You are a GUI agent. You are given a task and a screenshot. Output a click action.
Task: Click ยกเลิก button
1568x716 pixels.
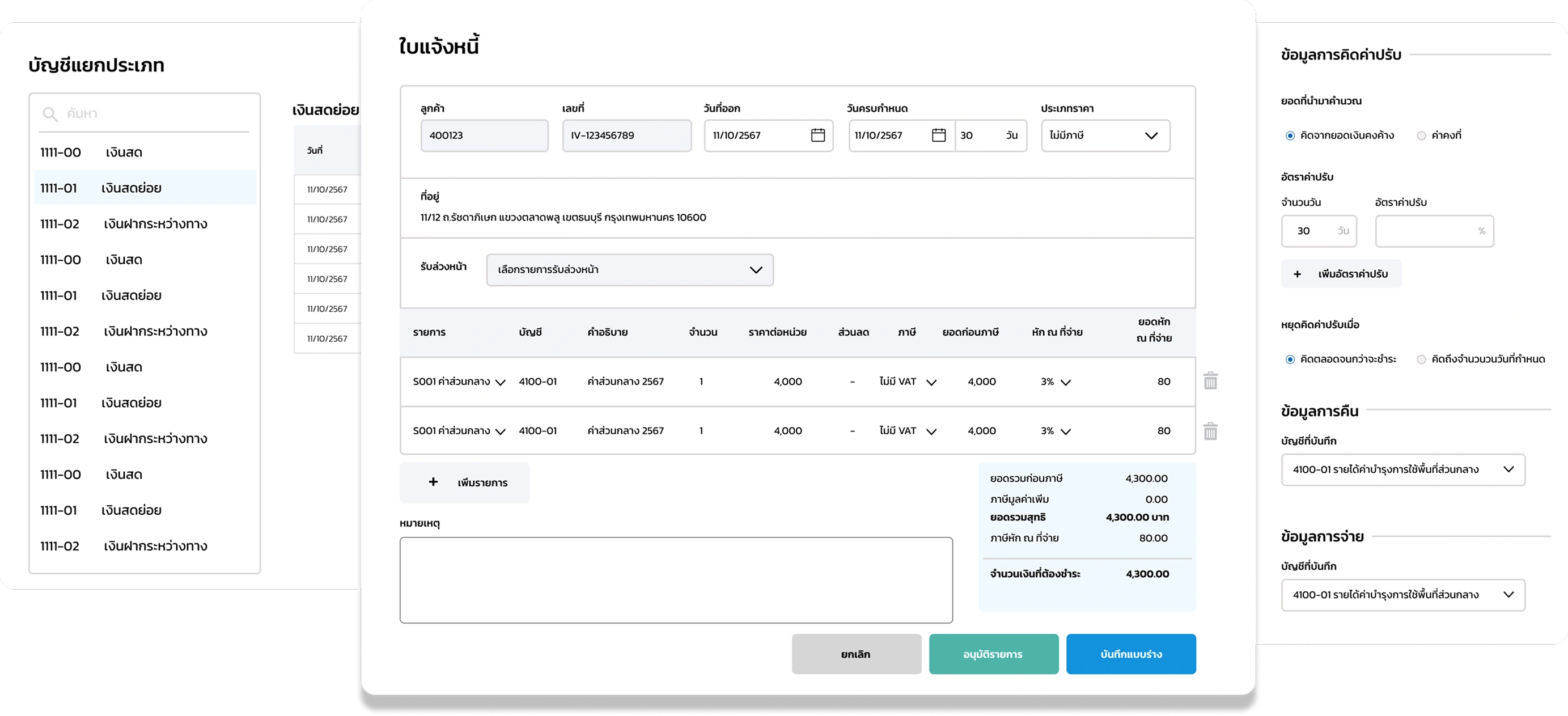pyautogui.click(x=856, y=654)
